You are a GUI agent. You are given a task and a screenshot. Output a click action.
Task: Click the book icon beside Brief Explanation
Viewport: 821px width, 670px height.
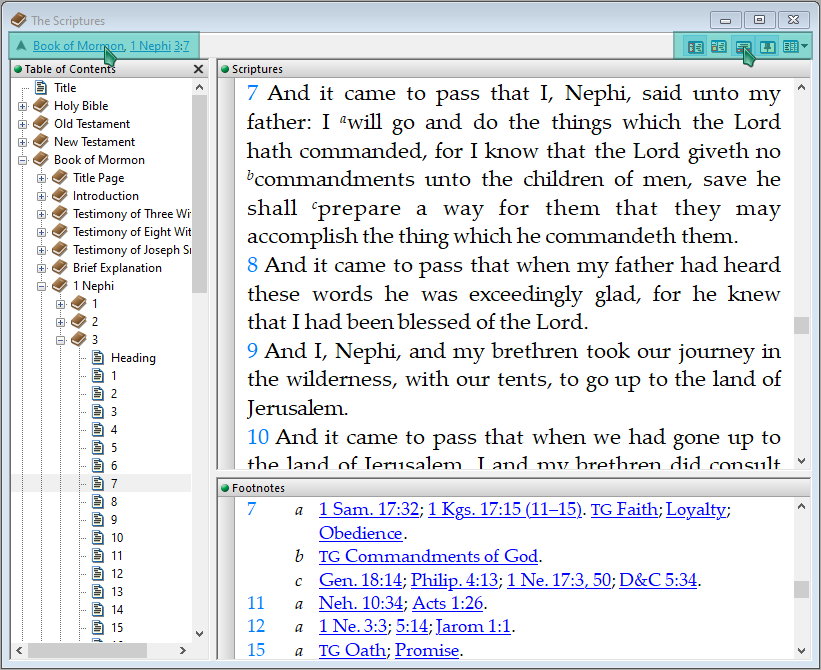[x=60, y=267]
